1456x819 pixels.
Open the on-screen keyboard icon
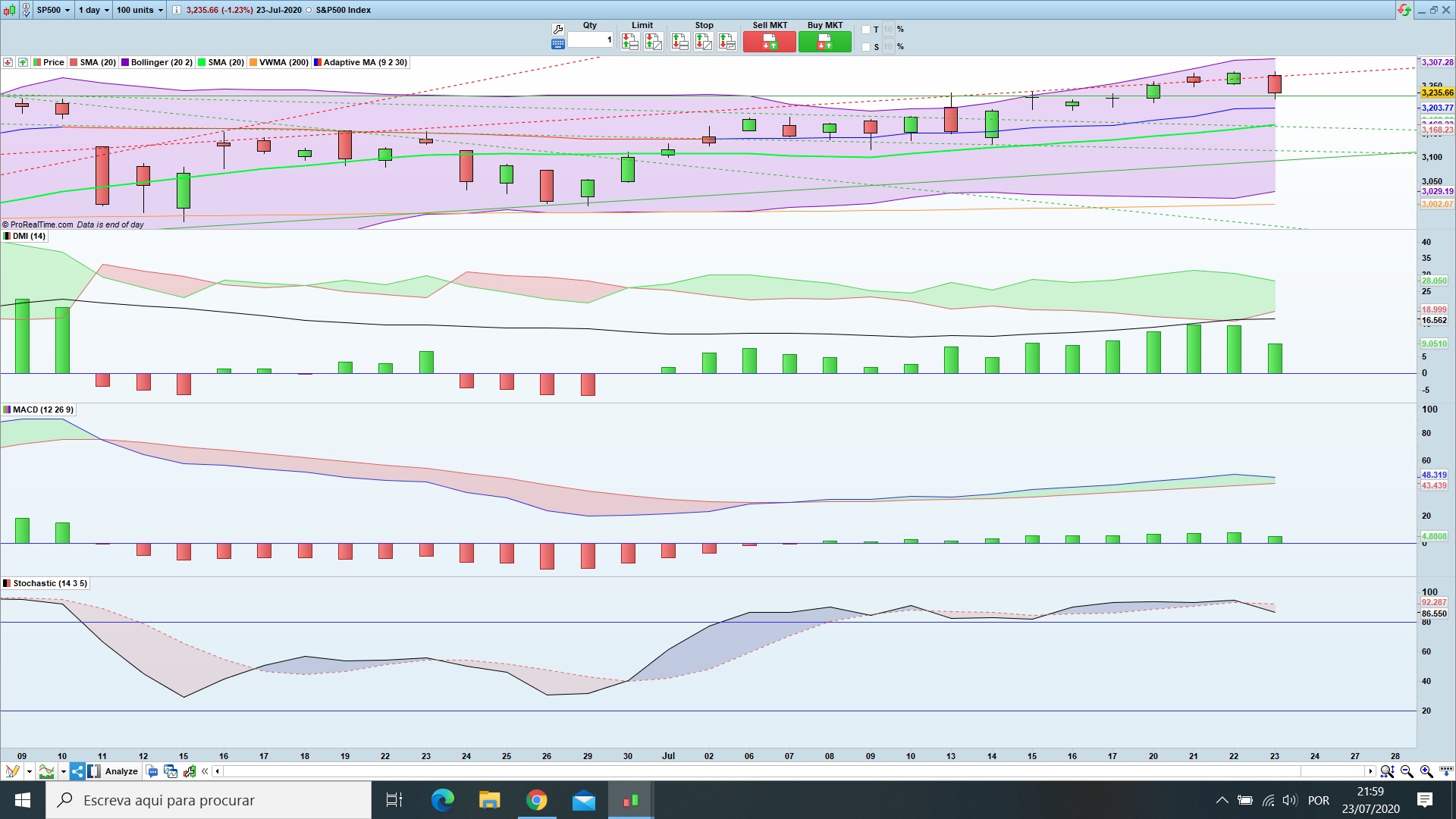click(x=558, y=45)
